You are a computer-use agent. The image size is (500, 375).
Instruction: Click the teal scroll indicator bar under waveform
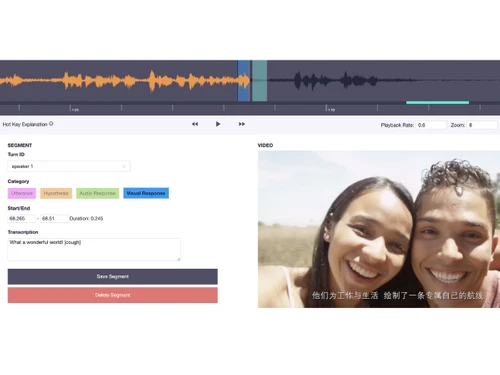(x=438, y=103)
